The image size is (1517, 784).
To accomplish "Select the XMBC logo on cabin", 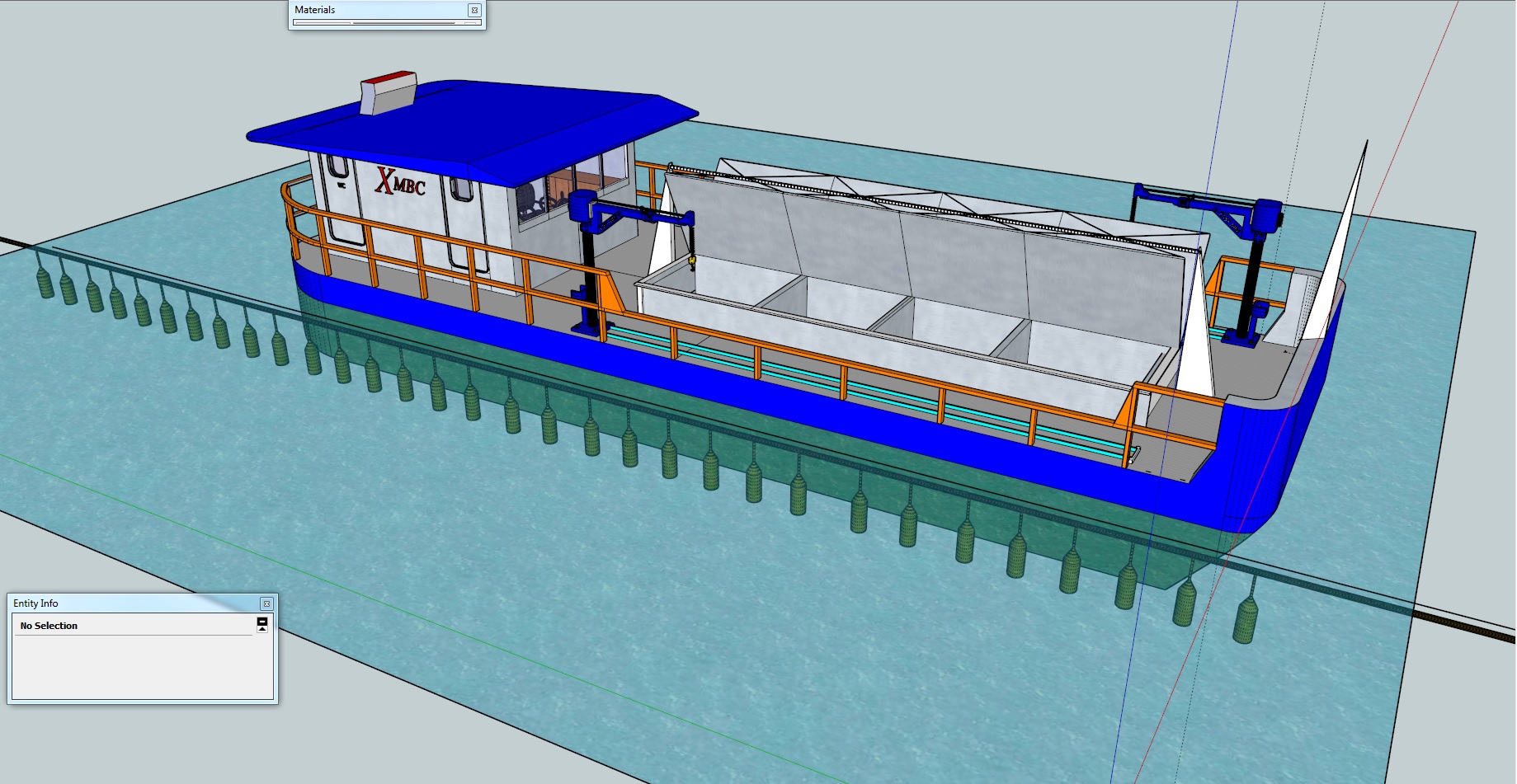I will click(399, 182).
